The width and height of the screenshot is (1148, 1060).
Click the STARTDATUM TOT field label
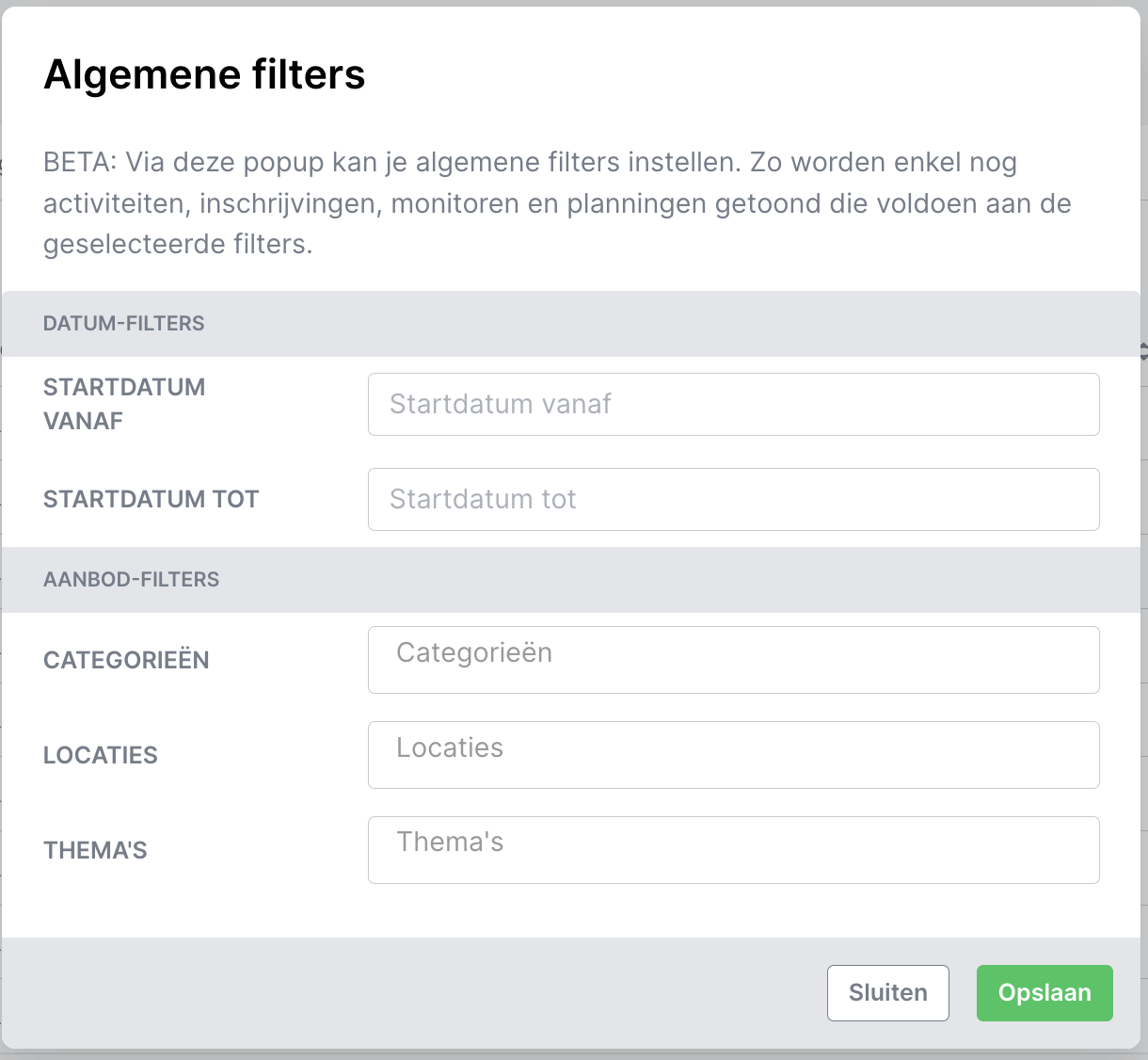[151, 499]
